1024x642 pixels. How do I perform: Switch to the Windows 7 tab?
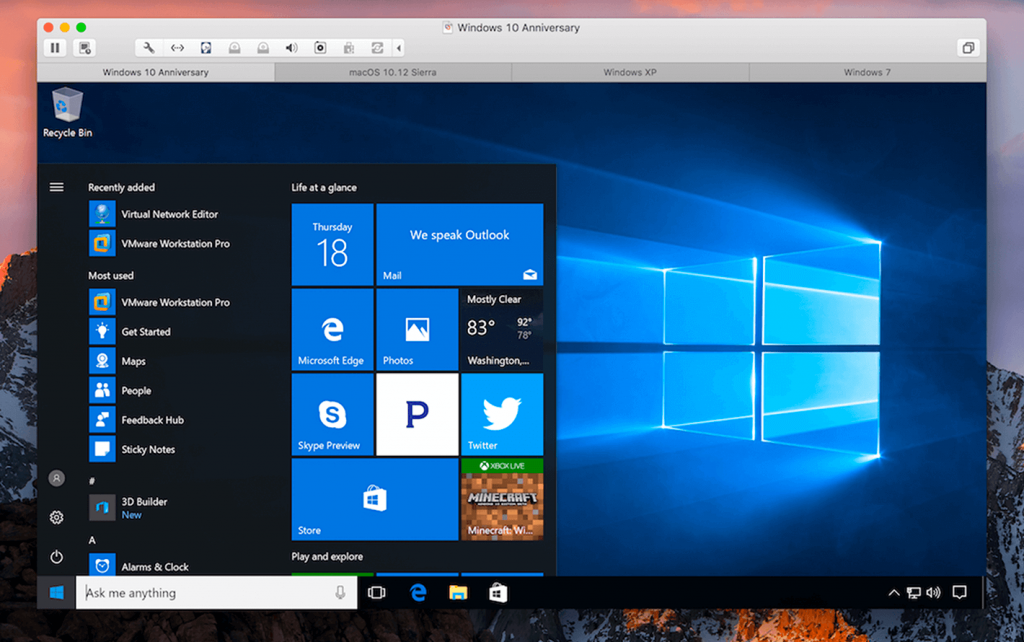(x=867, y=72)
